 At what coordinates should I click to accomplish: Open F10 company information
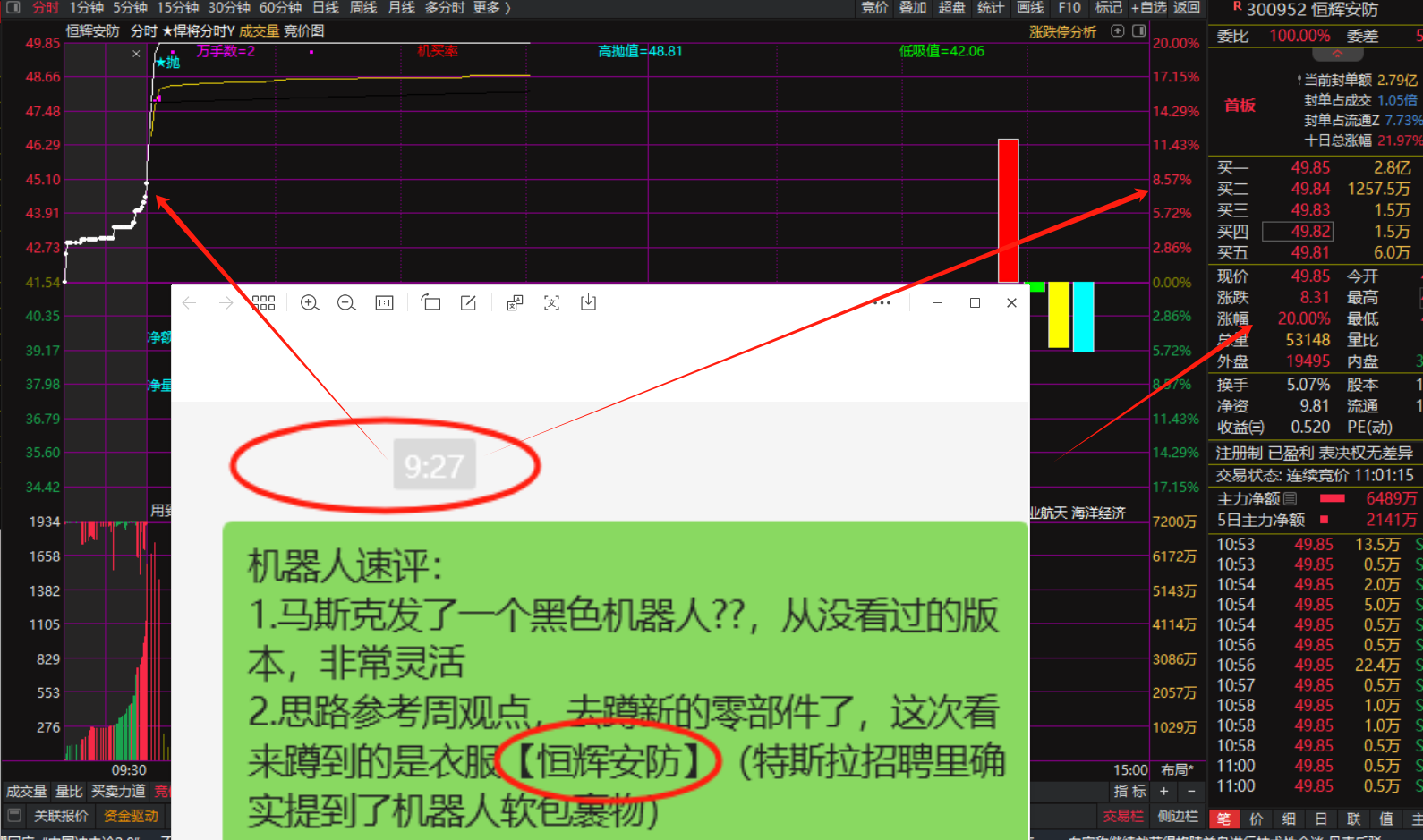click(1069, 7)
